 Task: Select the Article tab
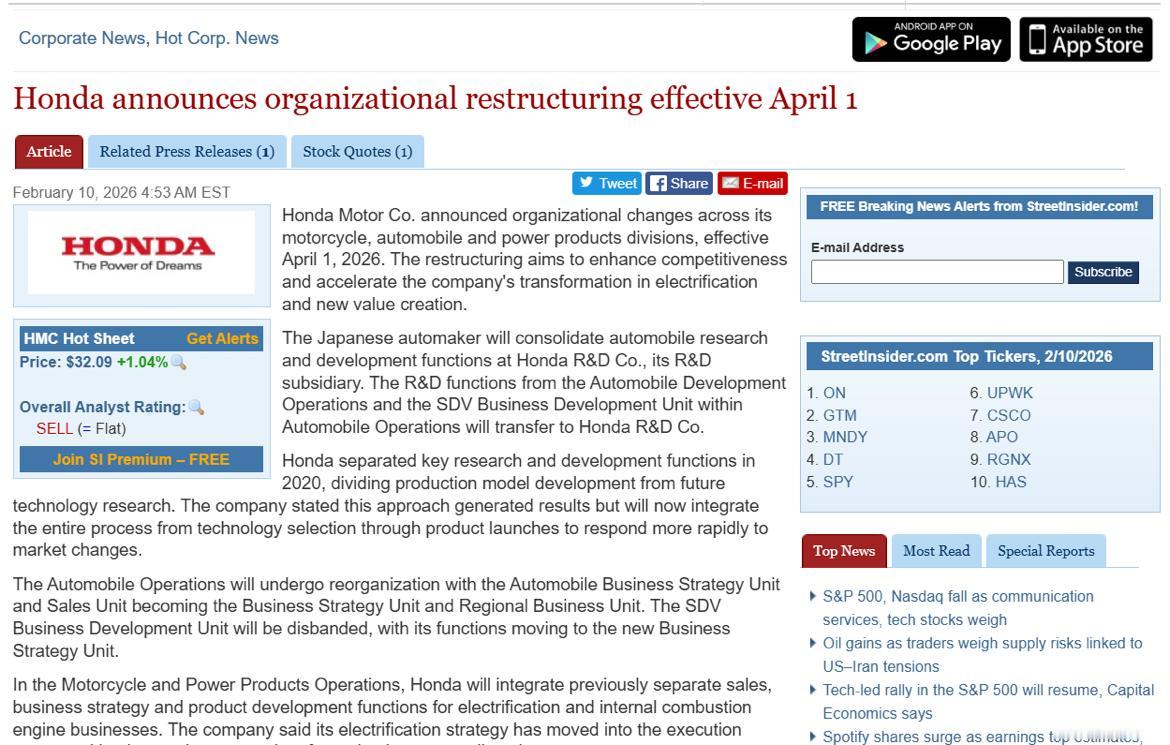pyautogui.click(x=49, y=152)
